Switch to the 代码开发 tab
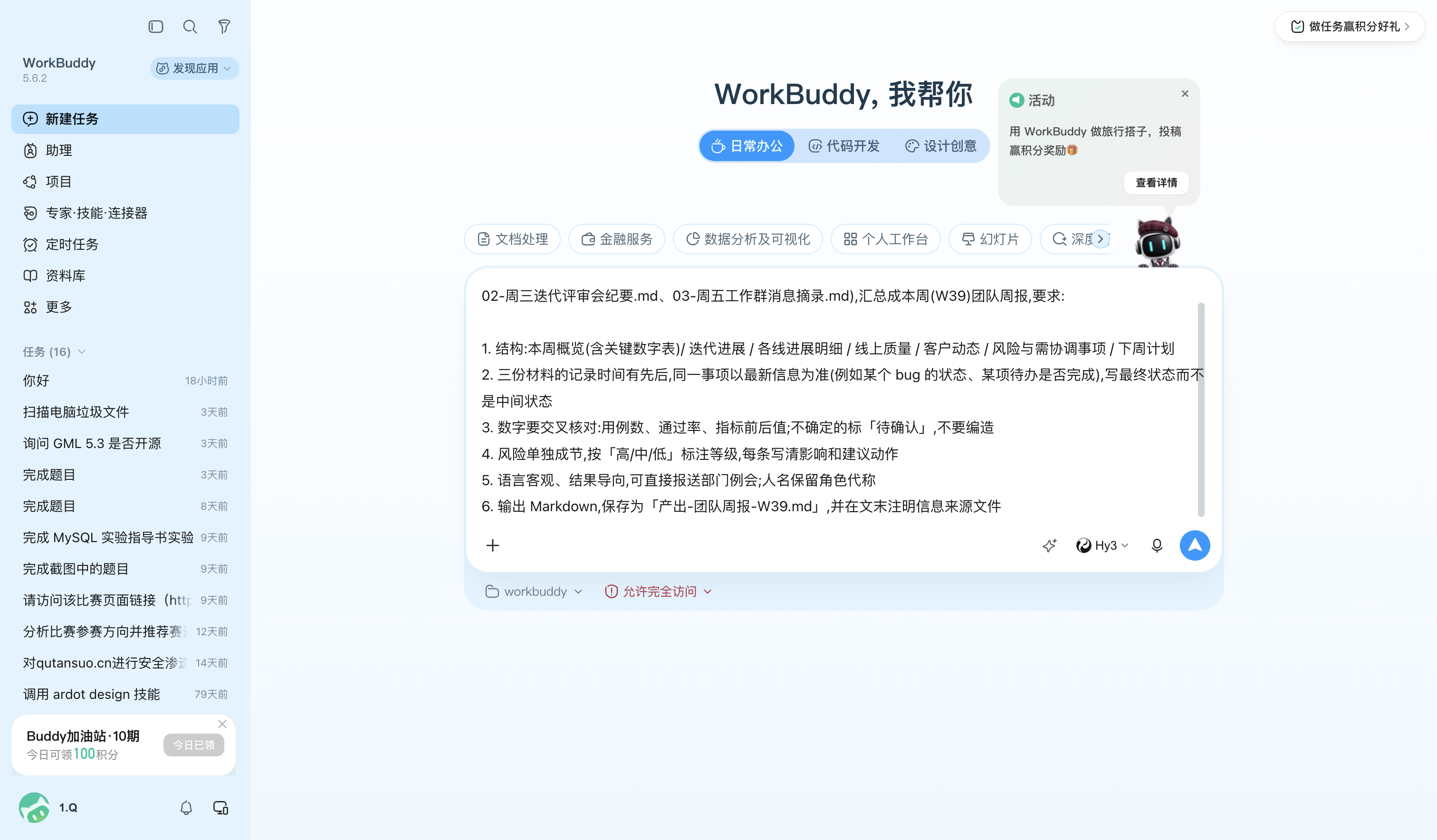The height and width of the screenshot is (840, 1437). click(844, 146)
